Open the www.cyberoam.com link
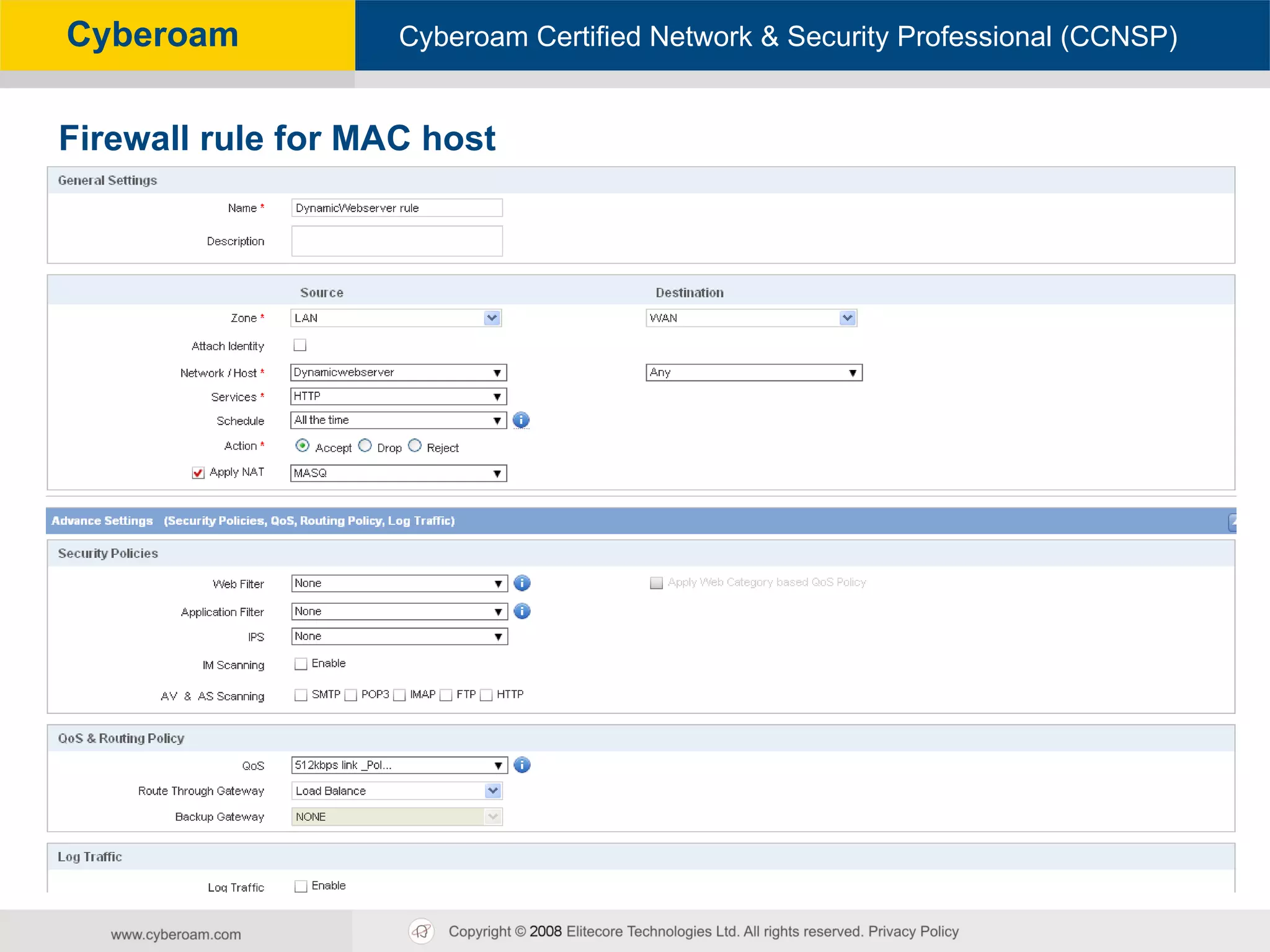Viewport: 1270px width, 952px height. pos(176,934)
